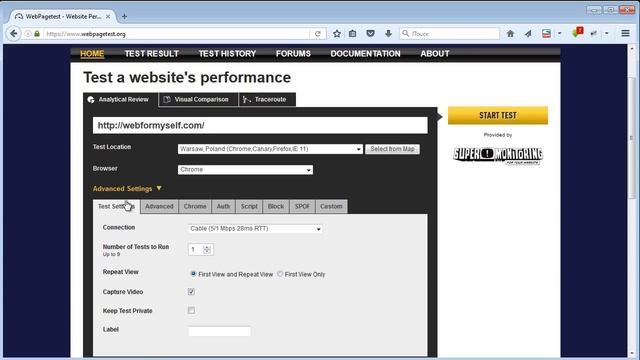Open the Super Monitoring sponsor logo
Image resolution: width=640 pixels, height=360 pixels.
click(498, 156)
